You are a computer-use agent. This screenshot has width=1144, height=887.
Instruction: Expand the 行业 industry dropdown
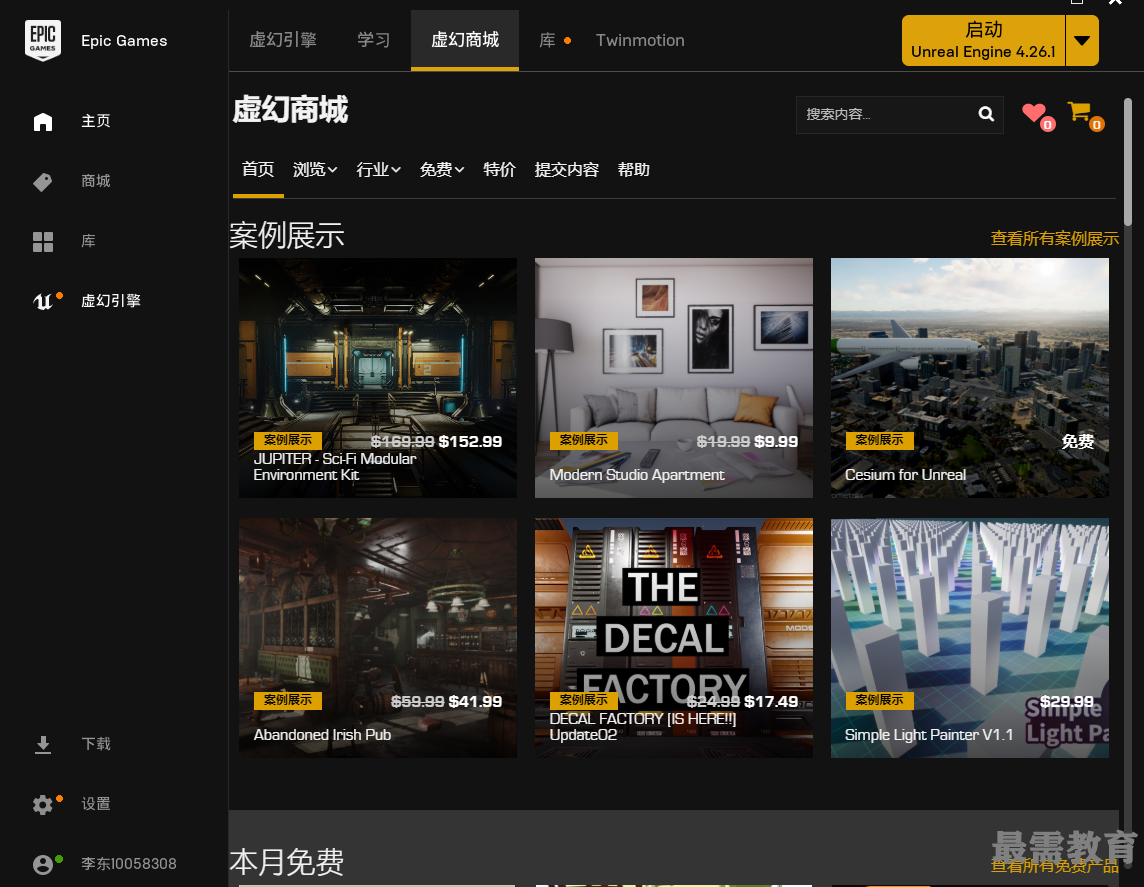(378, 170)
